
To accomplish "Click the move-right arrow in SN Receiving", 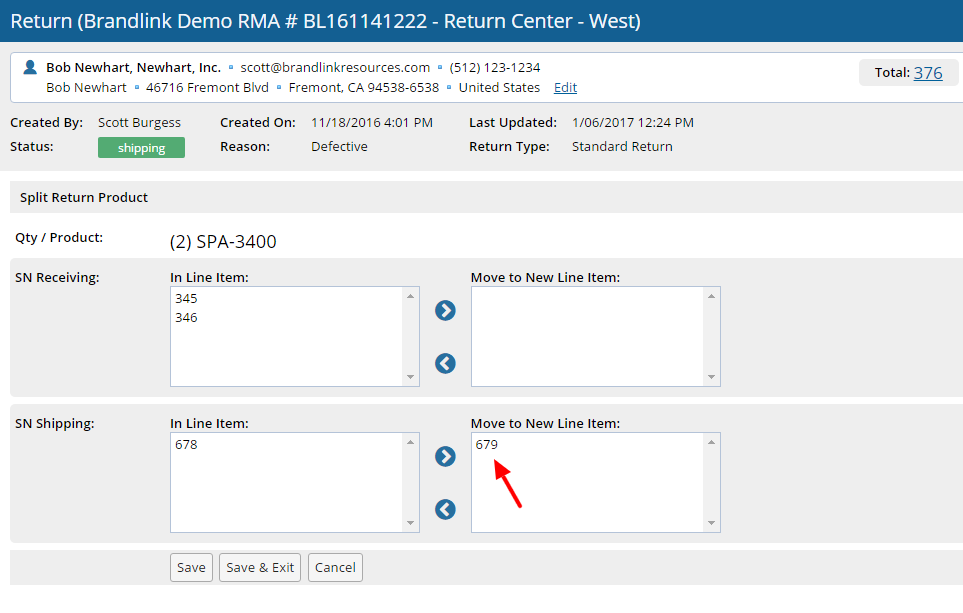I will (445, 311).
